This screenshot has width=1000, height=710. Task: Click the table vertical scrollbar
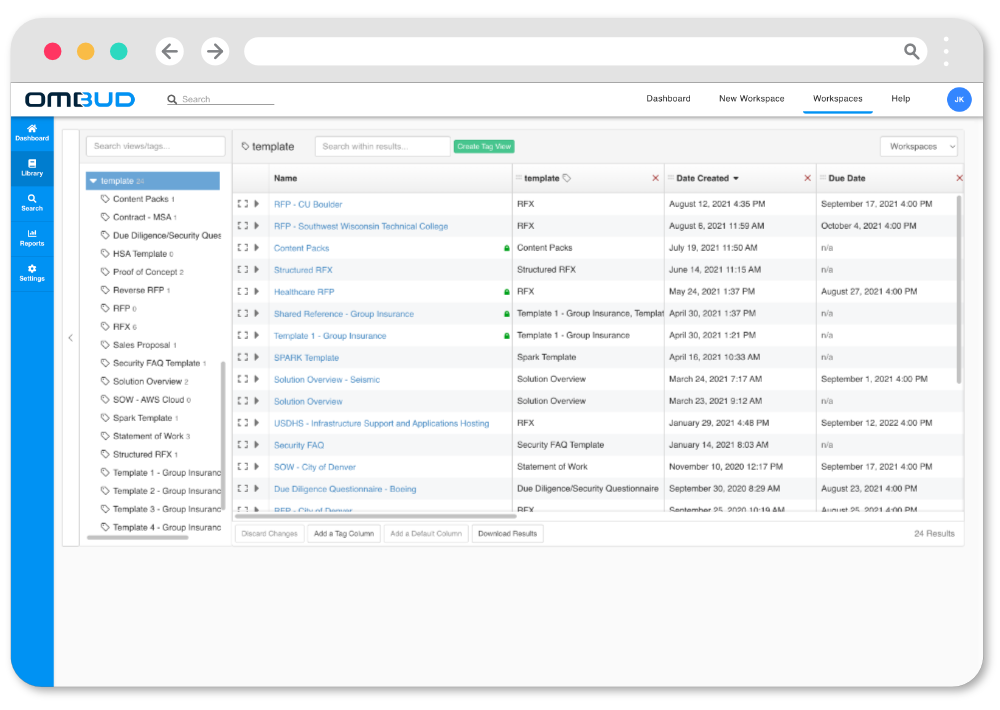point(959,290)
